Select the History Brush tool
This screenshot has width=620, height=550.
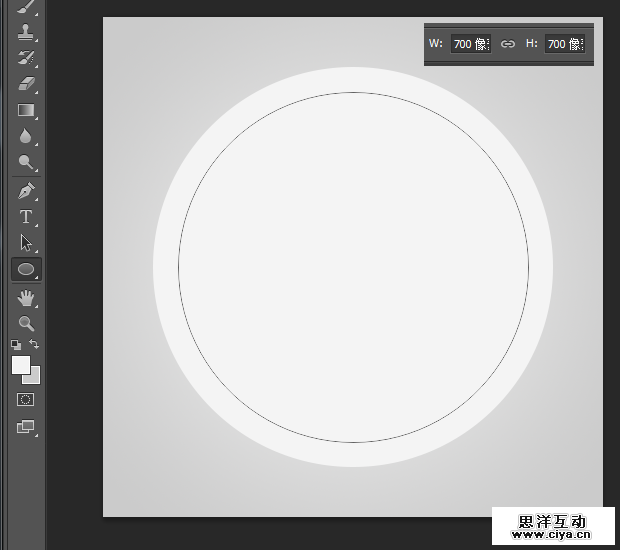(x=26, y=58)
